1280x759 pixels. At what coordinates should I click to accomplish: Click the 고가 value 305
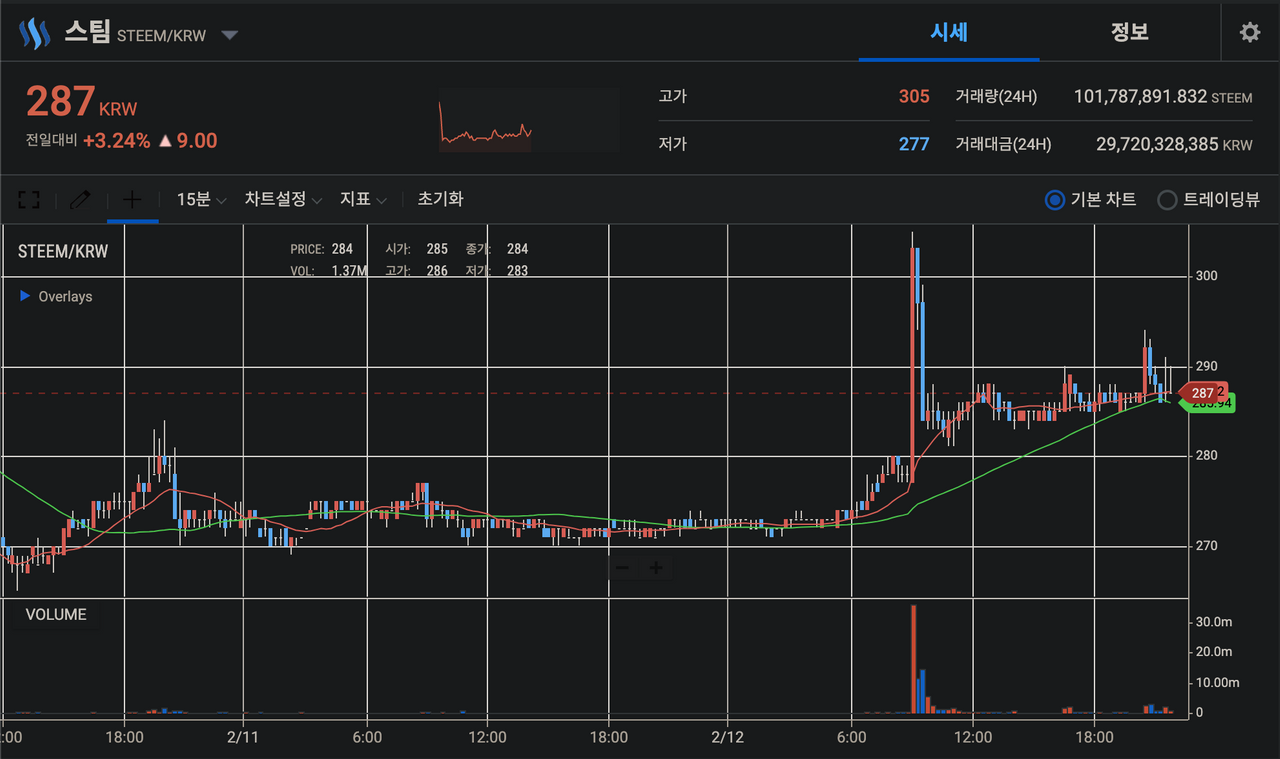(914, 97)
